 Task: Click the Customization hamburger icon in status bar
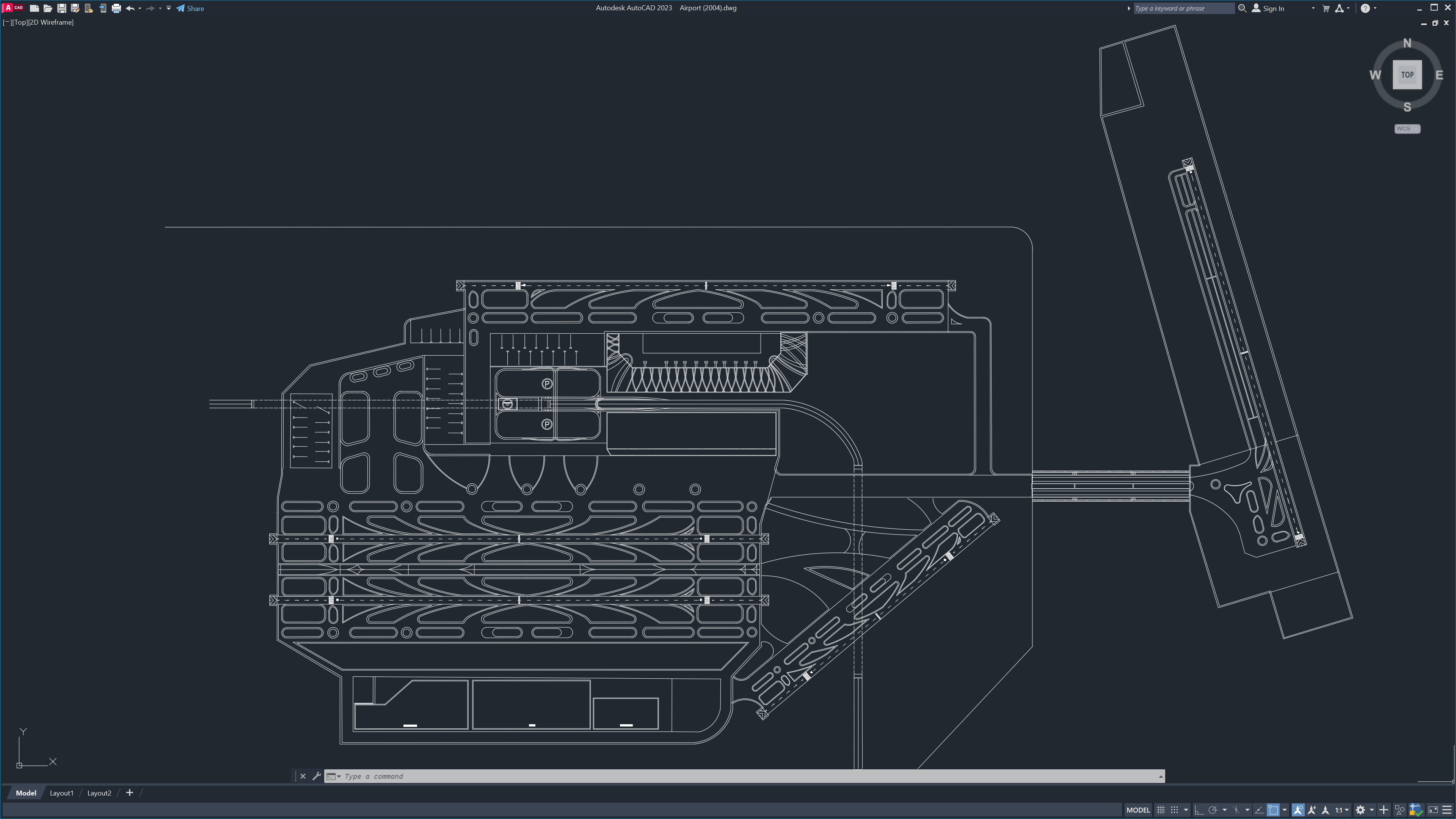1447,810
